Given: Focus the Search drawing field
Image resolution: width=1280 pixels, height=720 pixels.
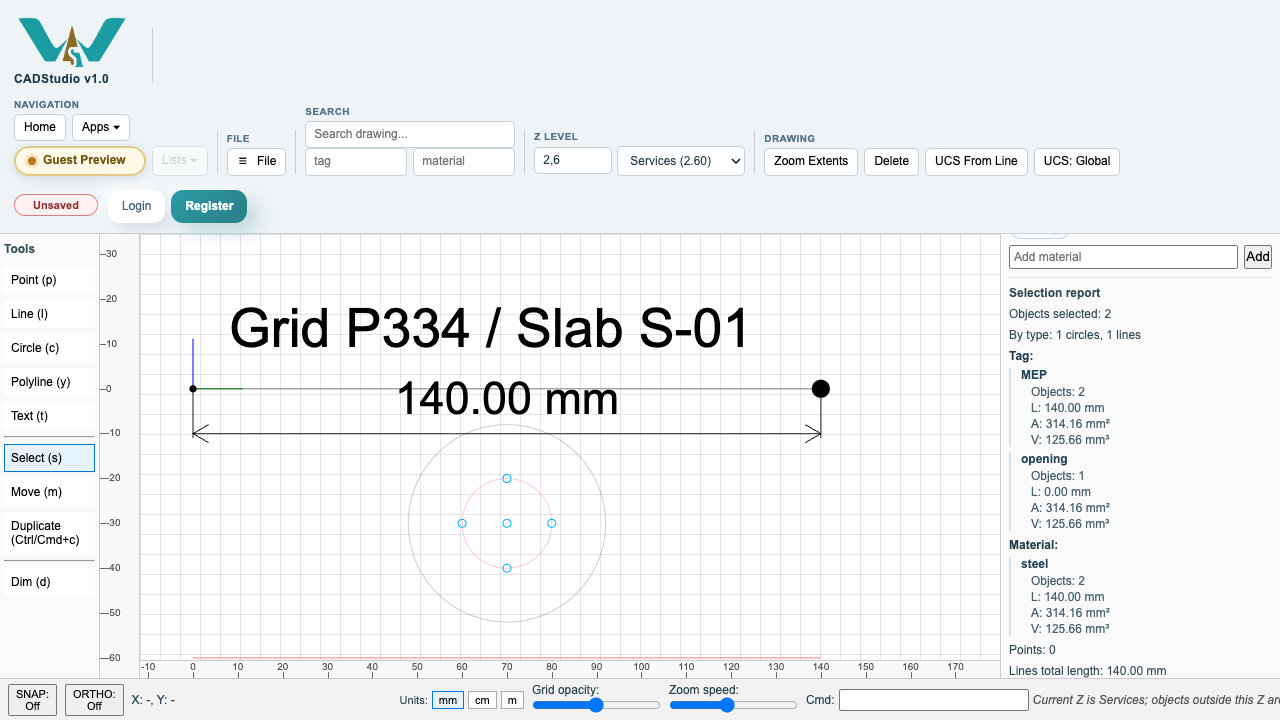Looking at the screenshot, I should 410,134.
